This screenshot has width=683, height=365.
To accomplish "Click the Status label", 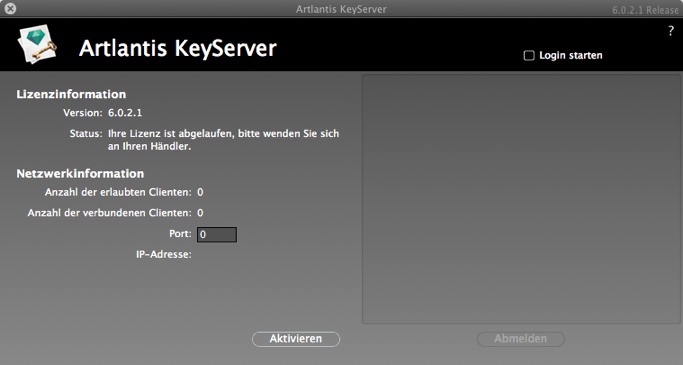I will click(86, 134).
